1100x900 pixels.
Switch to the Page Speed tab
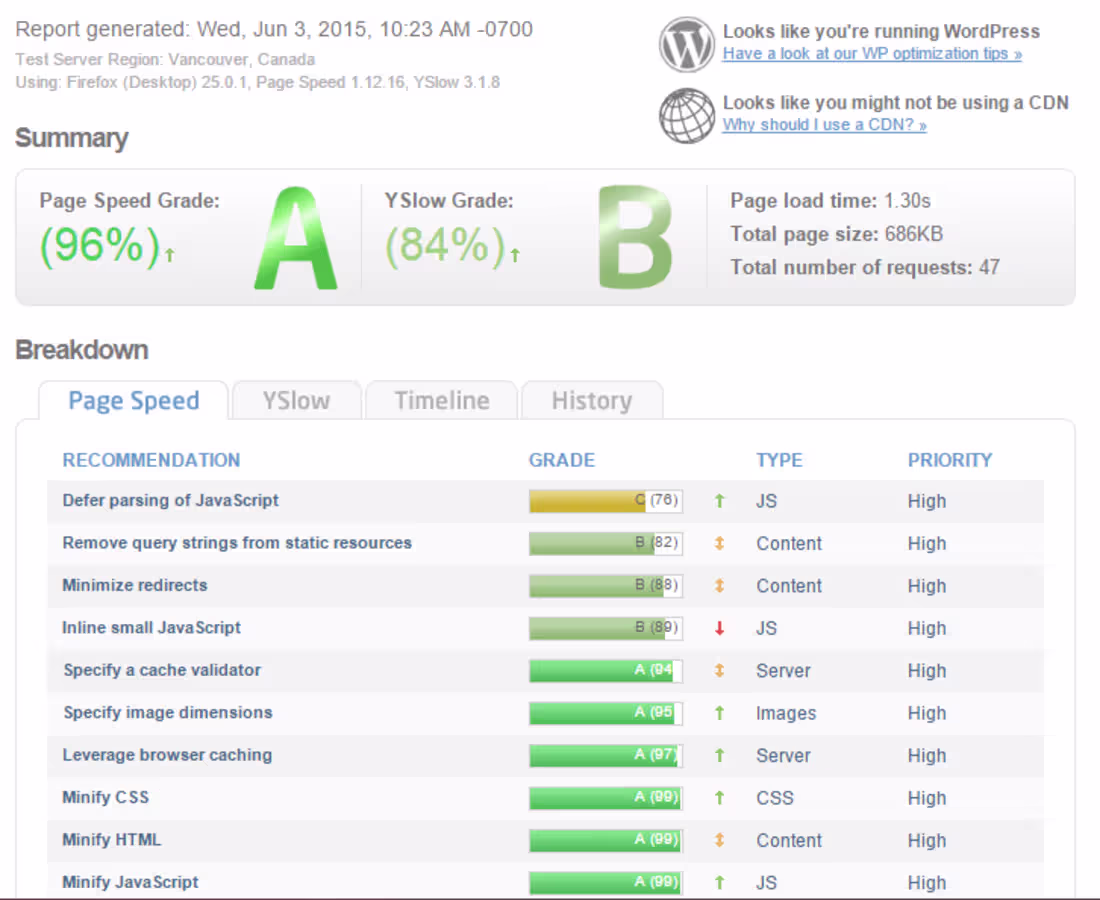(133, 401)
